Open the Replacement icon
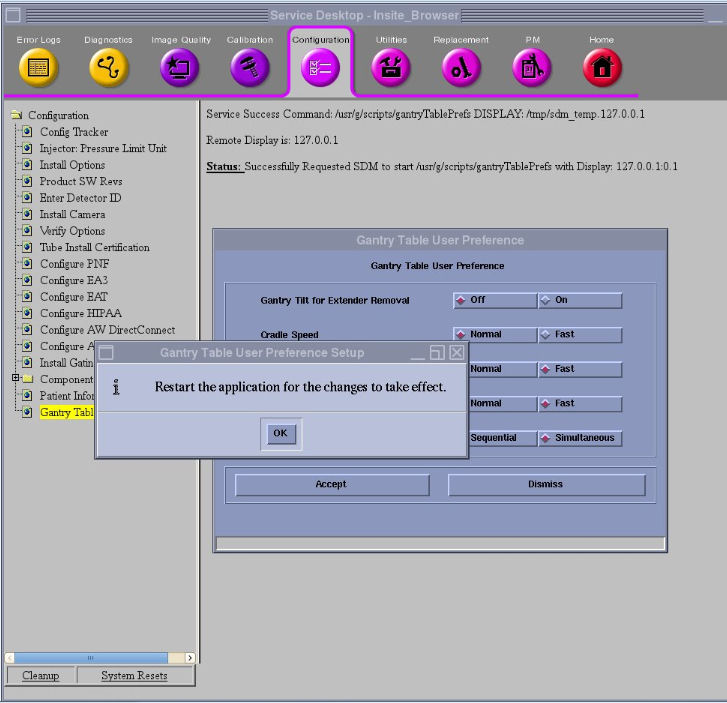The width and height of the screenshot is (727, 703). 461,68
